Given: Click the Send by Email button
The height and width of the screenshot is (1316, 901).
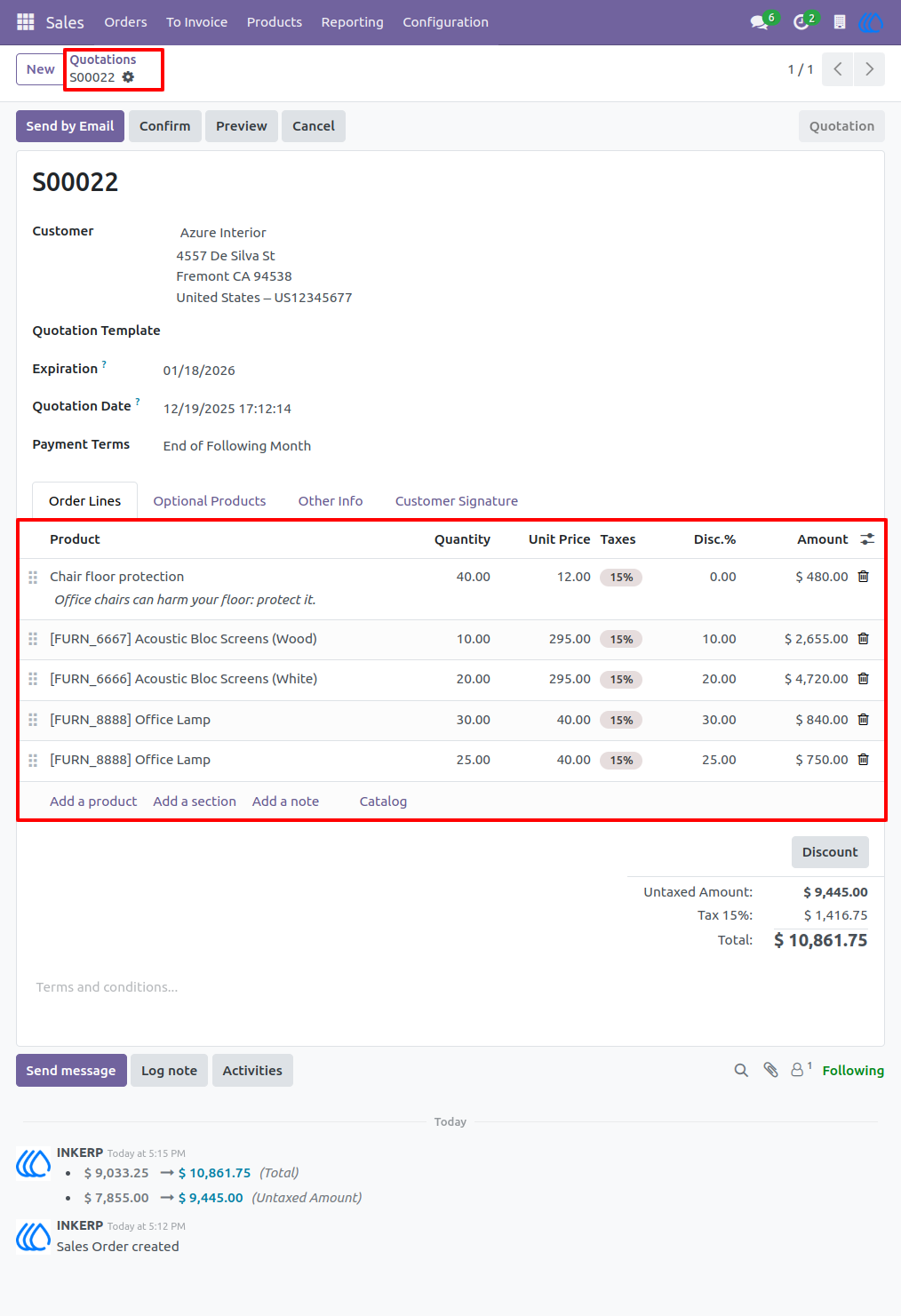Looking at the screenshot, I should click(x=70, y=126).
